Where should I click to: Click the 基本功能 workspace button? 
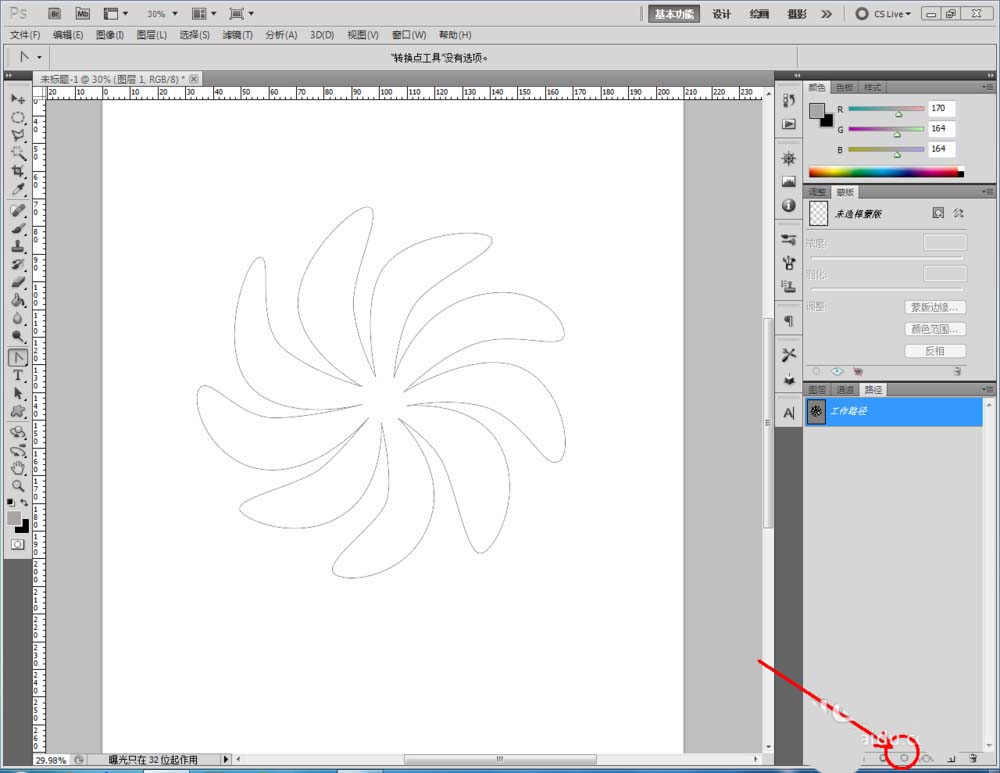tap(674, 14)
